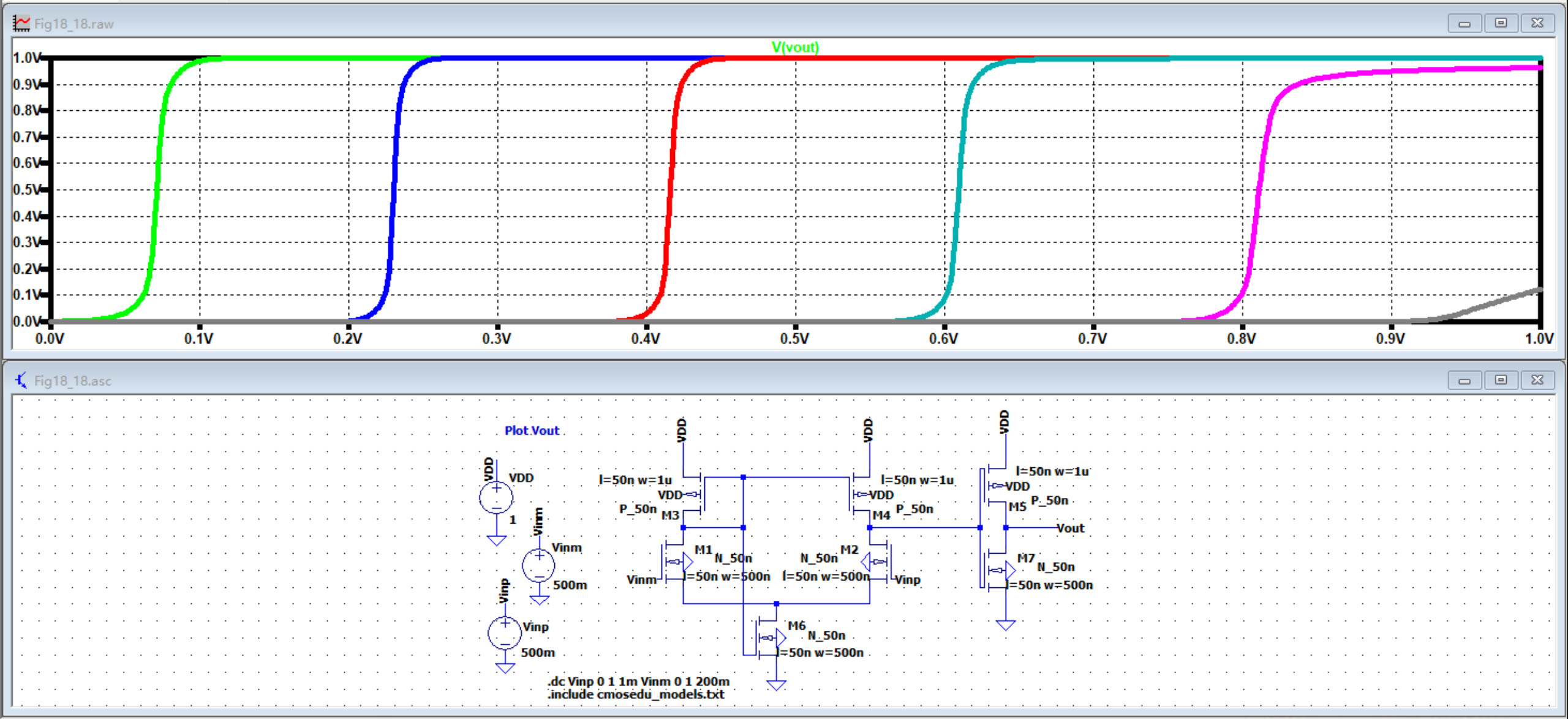Image resolution: width=1568 pixels, height=719 pixels.
Task: Click the schematic icon on Fig18_18.asc titlebar
Action: point(21,380)
